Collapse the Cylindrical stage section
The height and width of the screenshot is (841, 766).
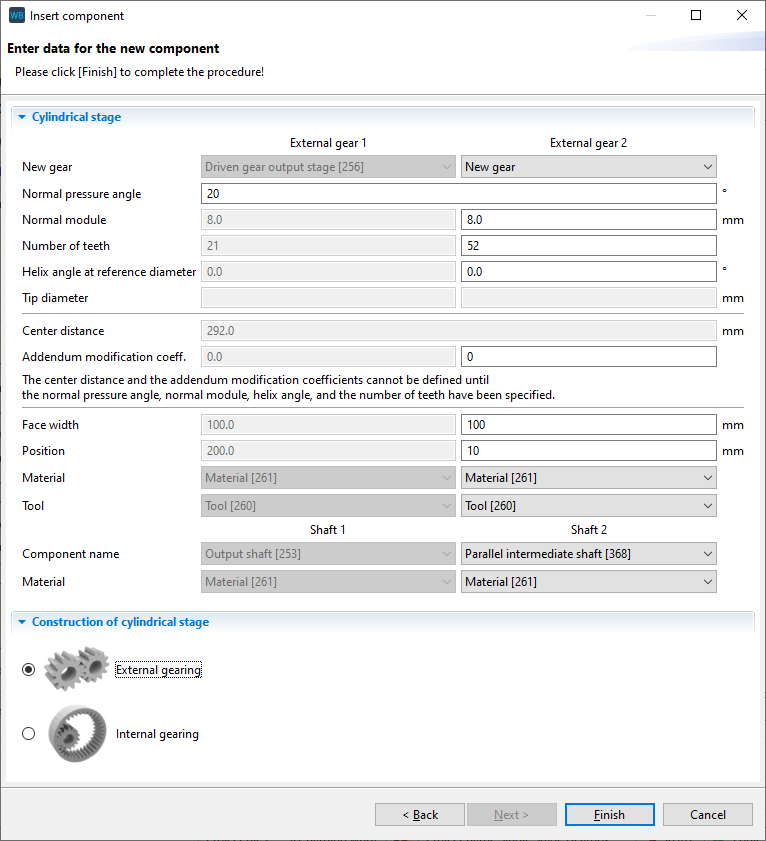coord(21,117)
